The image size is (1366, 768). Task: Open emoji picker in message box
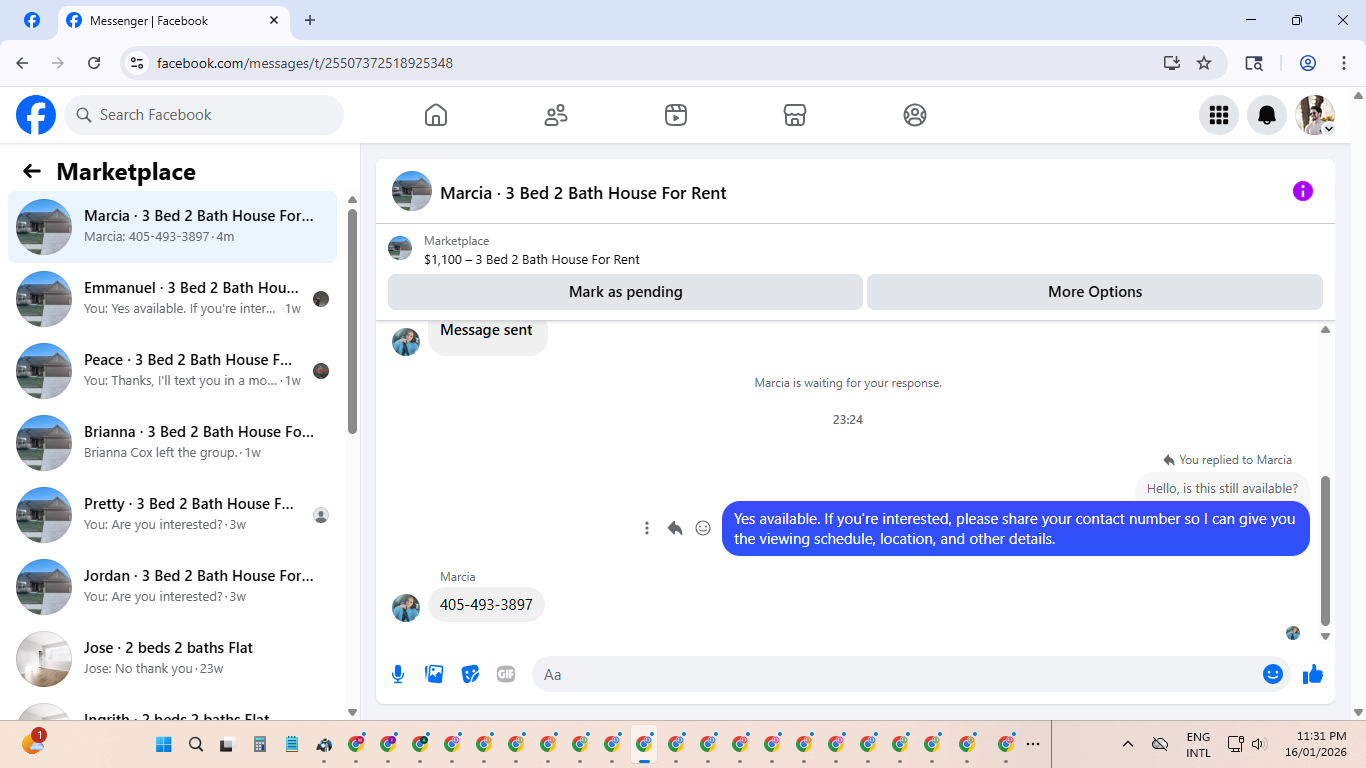coord(1273,674)
